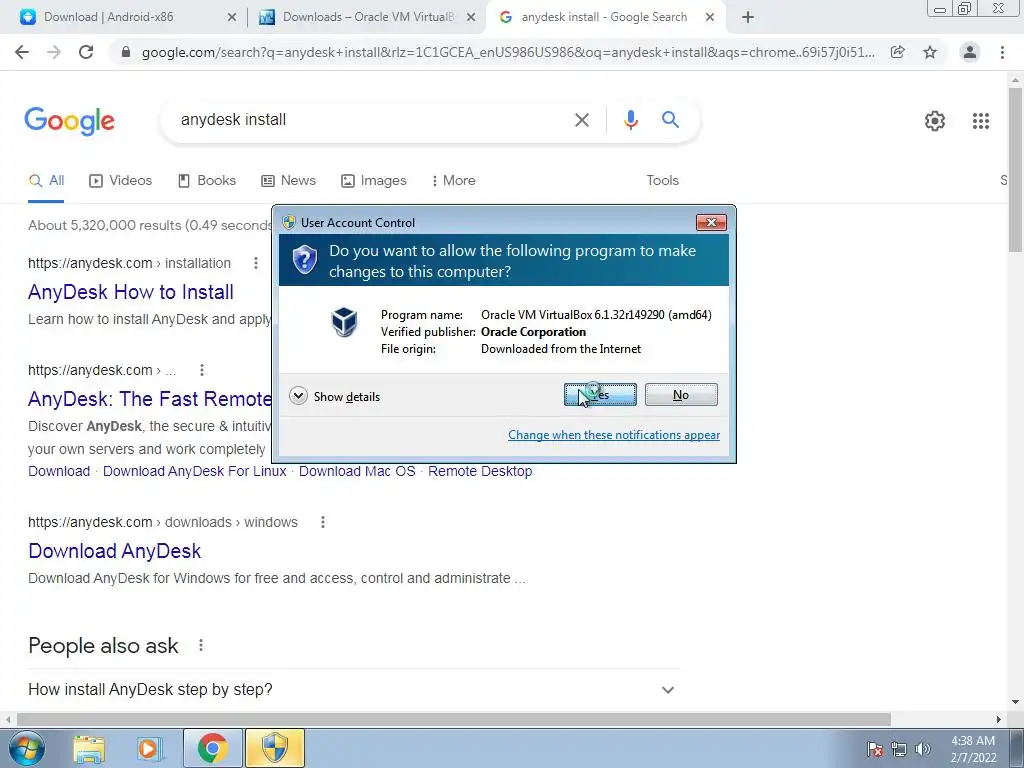Switch to Videos results

point(121,180)
